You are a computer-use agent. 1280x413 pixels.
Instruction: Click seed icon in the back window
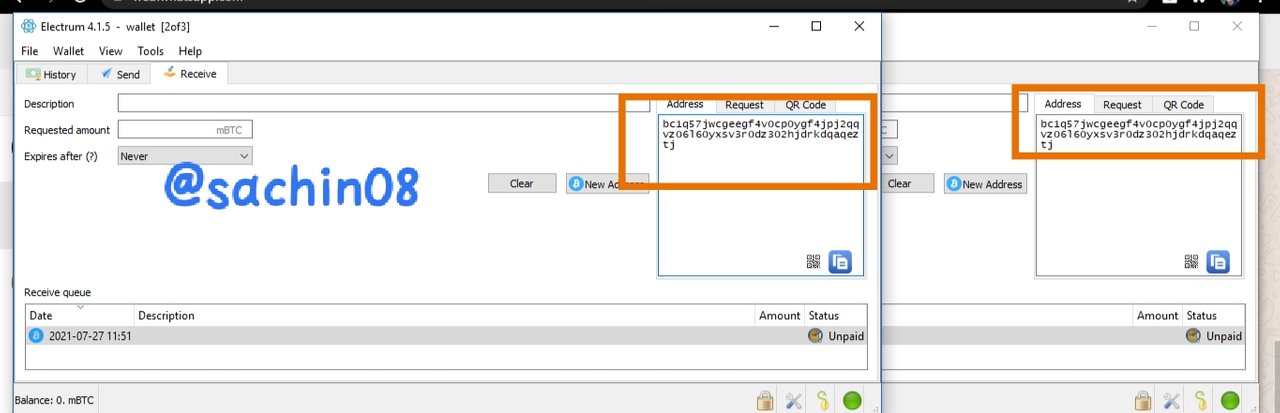[x=1201, y=401]
